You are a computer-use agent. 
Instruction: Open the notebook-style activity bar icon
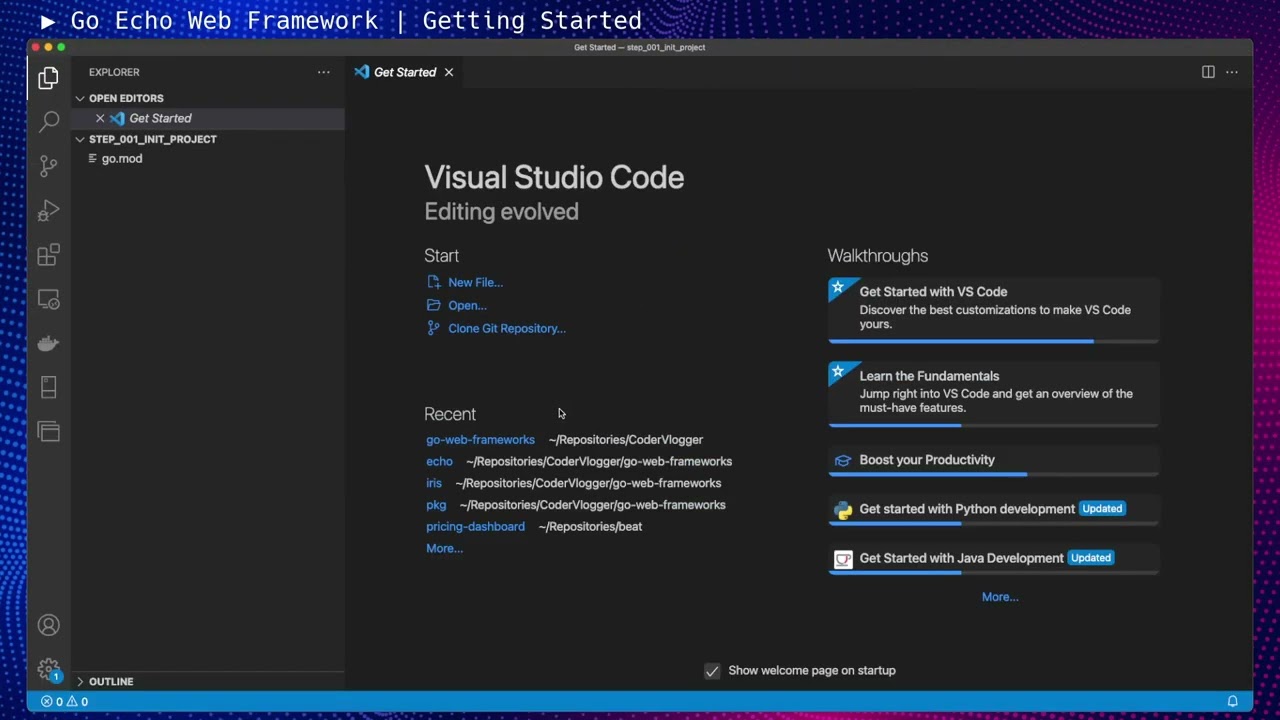pyautogui.click(x=48, y=387)
